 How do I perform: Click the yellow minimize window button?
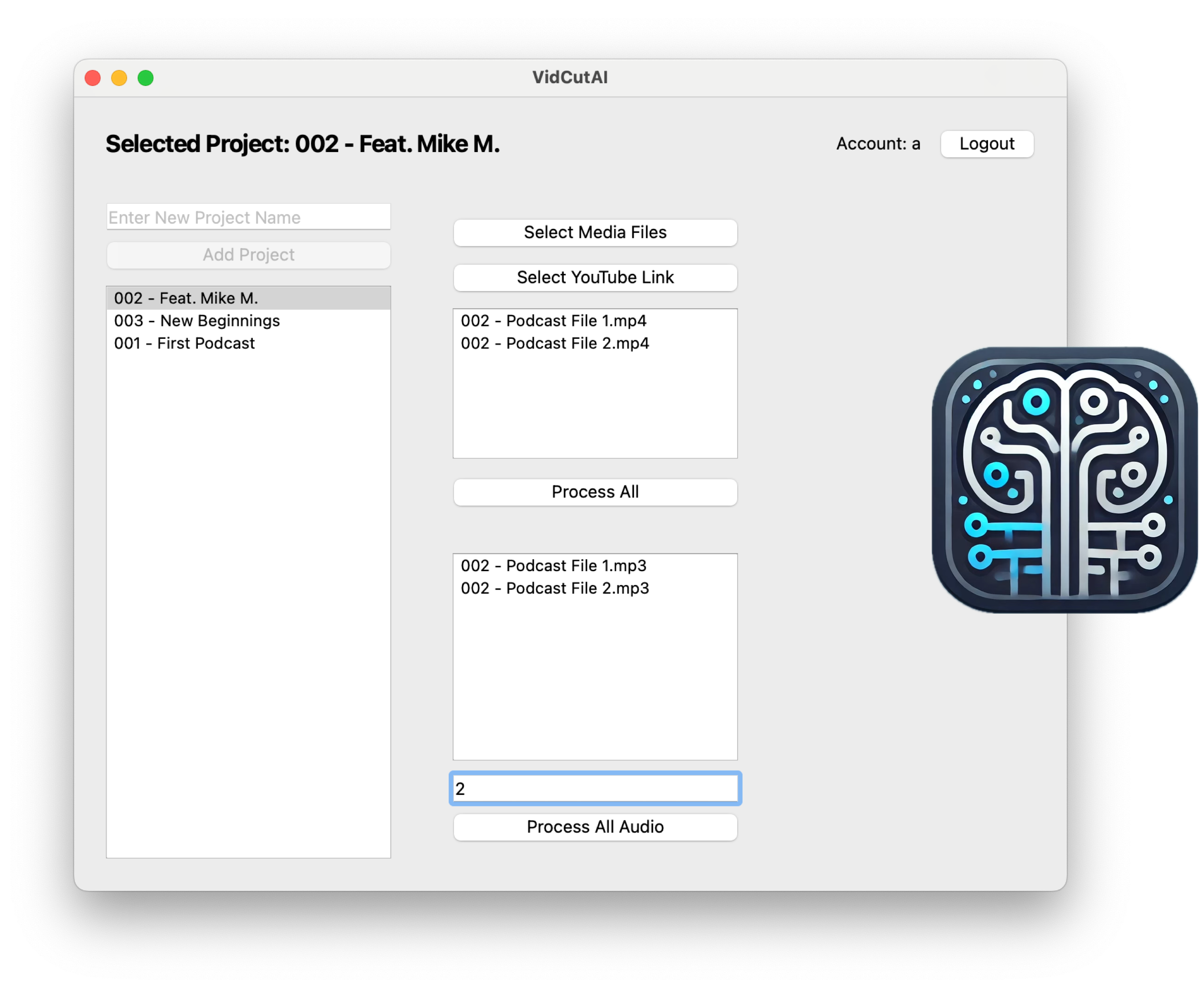tap(119, 78)
